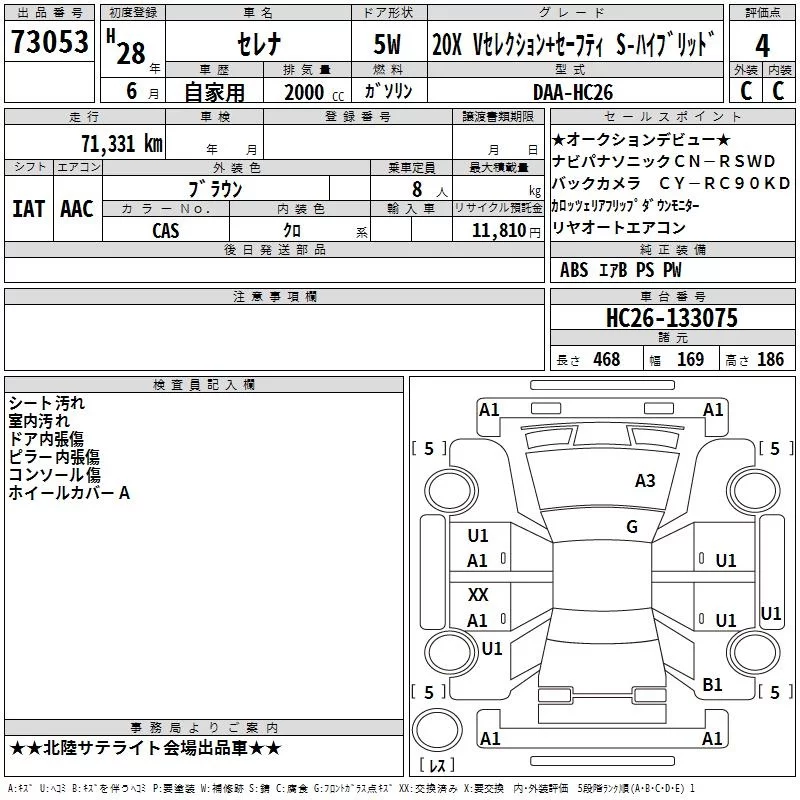
Task: Click the inspector note シート汚れ
Action: click(47, 404)
